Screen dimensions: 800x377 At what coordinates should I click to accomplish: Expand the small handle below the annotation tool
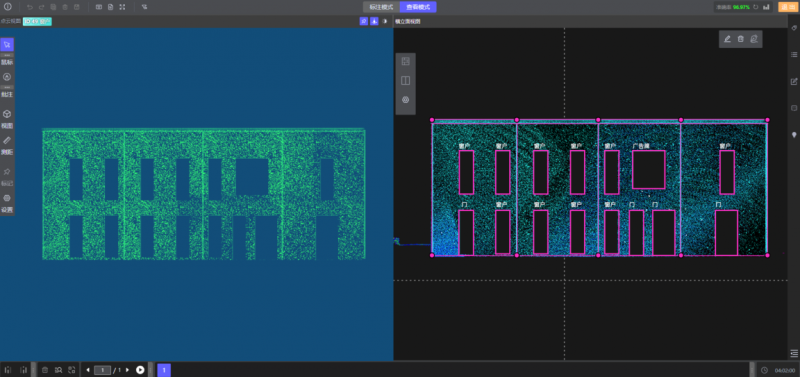(x=7, y=87)
